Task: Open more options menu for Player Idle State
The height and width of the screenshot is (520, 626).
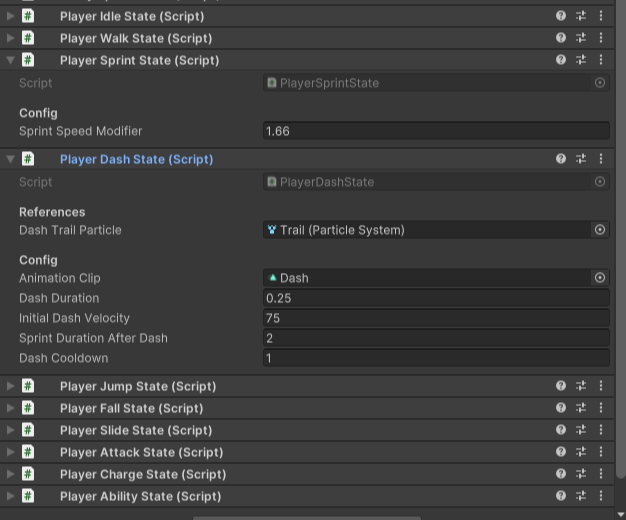Action: (x=601, y=16)
